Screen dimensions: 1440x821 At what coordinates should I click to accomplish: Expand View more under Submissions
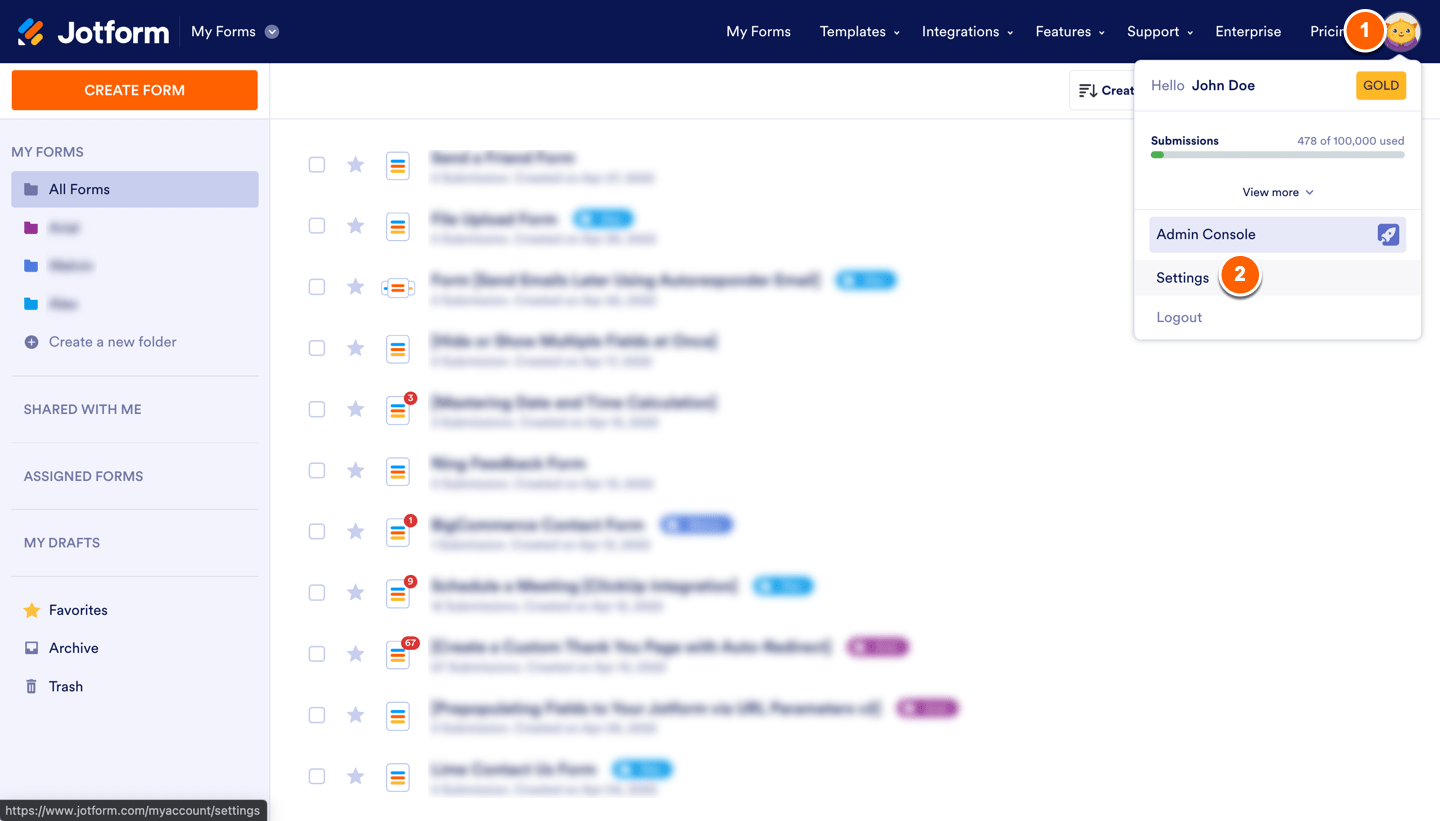1278,192
